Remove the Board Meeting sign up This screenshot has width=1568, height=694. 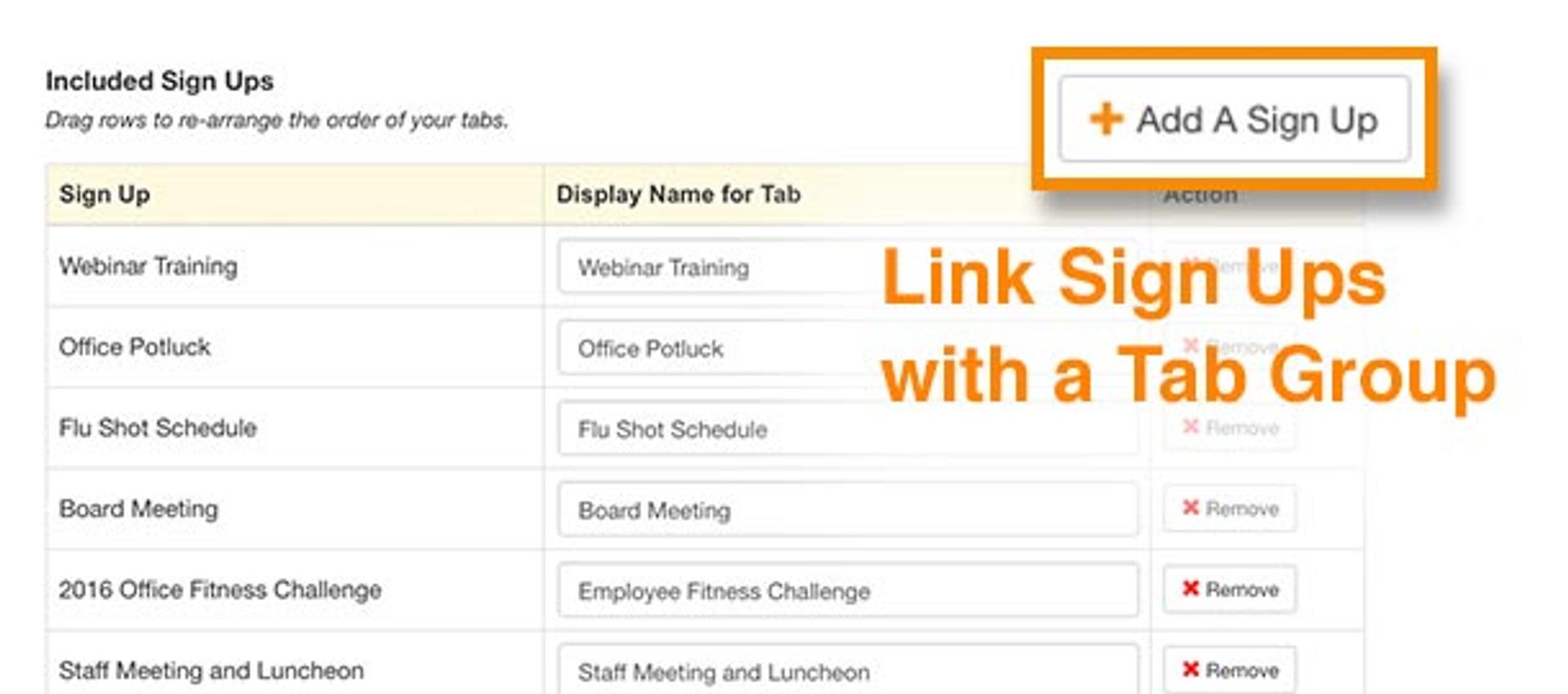[x=1229, y=508]
